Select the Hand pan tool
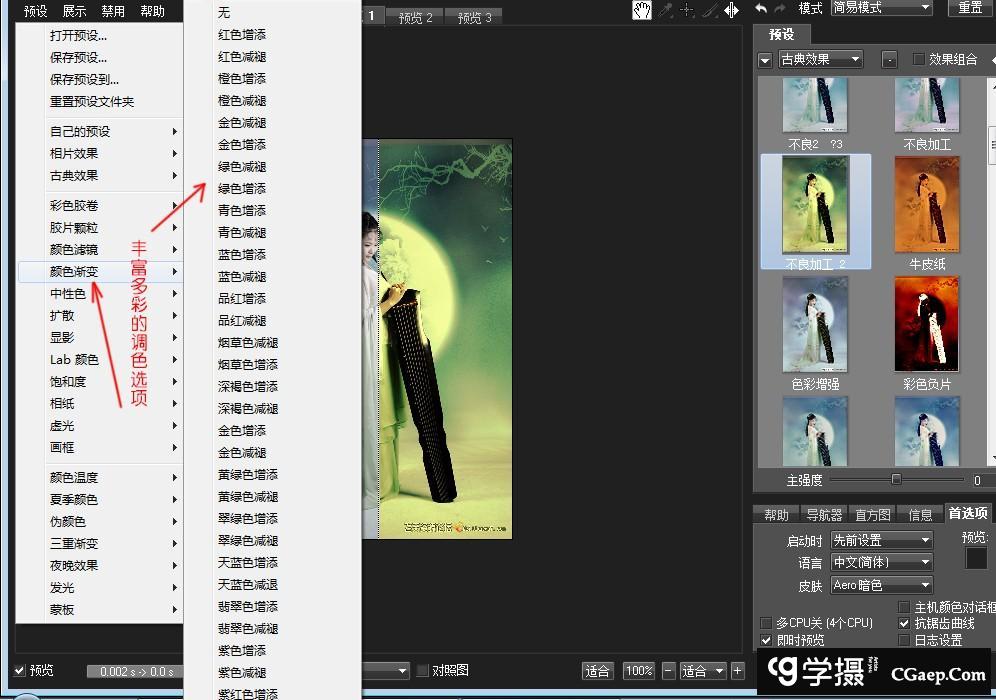 642,10
